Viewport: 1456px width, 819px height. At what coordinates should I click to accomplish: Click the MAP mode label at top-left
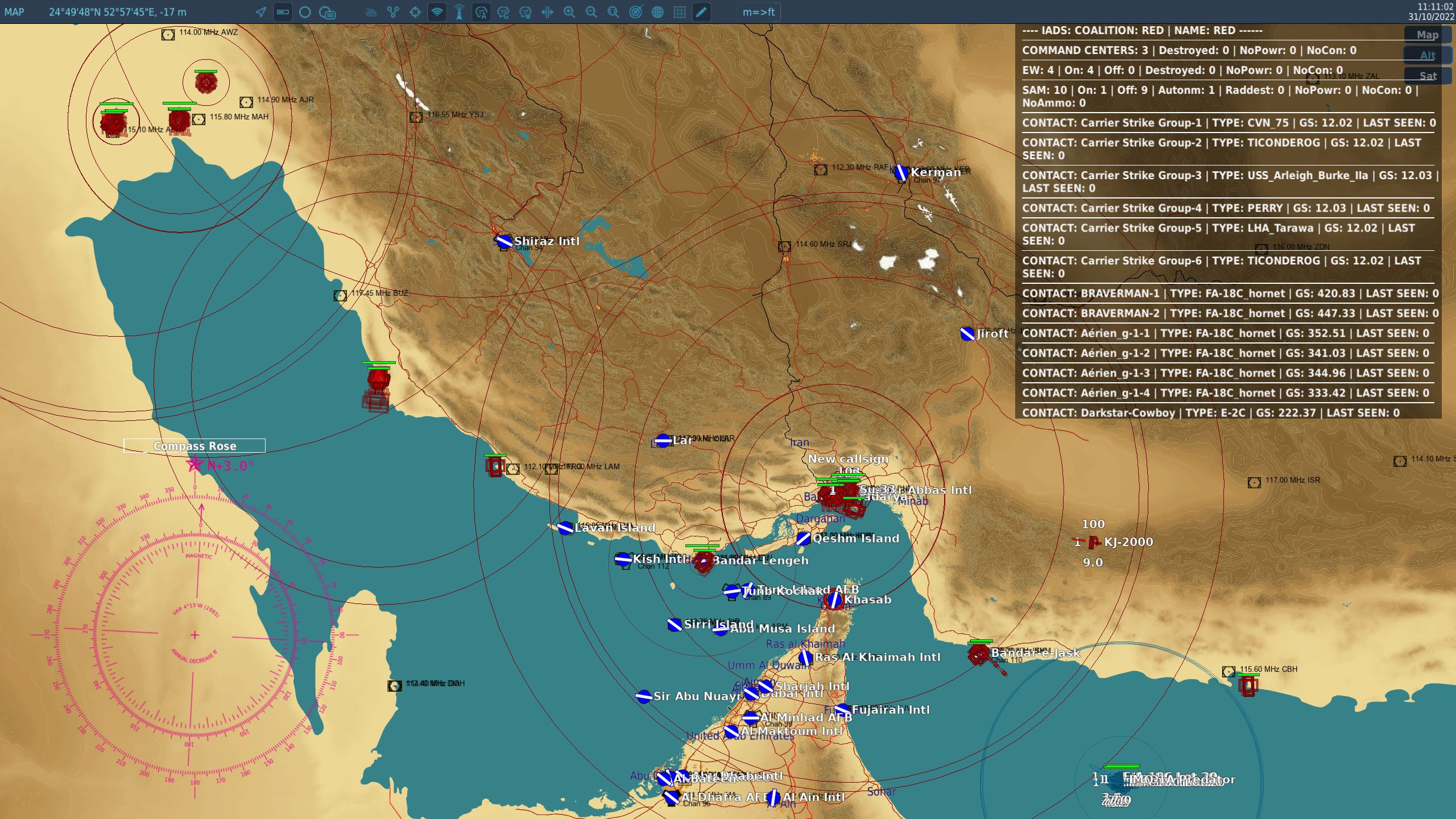[14, 12]
